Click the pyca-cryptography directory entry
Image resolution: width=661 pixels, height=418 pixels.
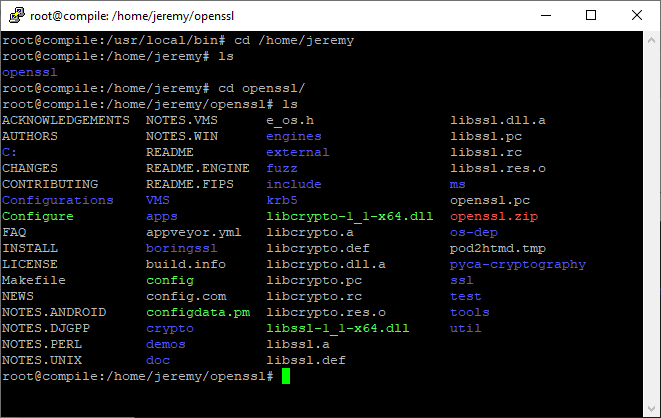tap(518, 264)
